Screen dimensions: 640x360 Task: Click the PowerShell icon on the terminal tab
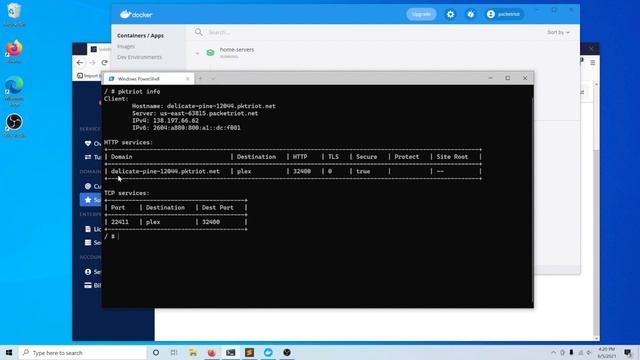(x=111, y=79)
